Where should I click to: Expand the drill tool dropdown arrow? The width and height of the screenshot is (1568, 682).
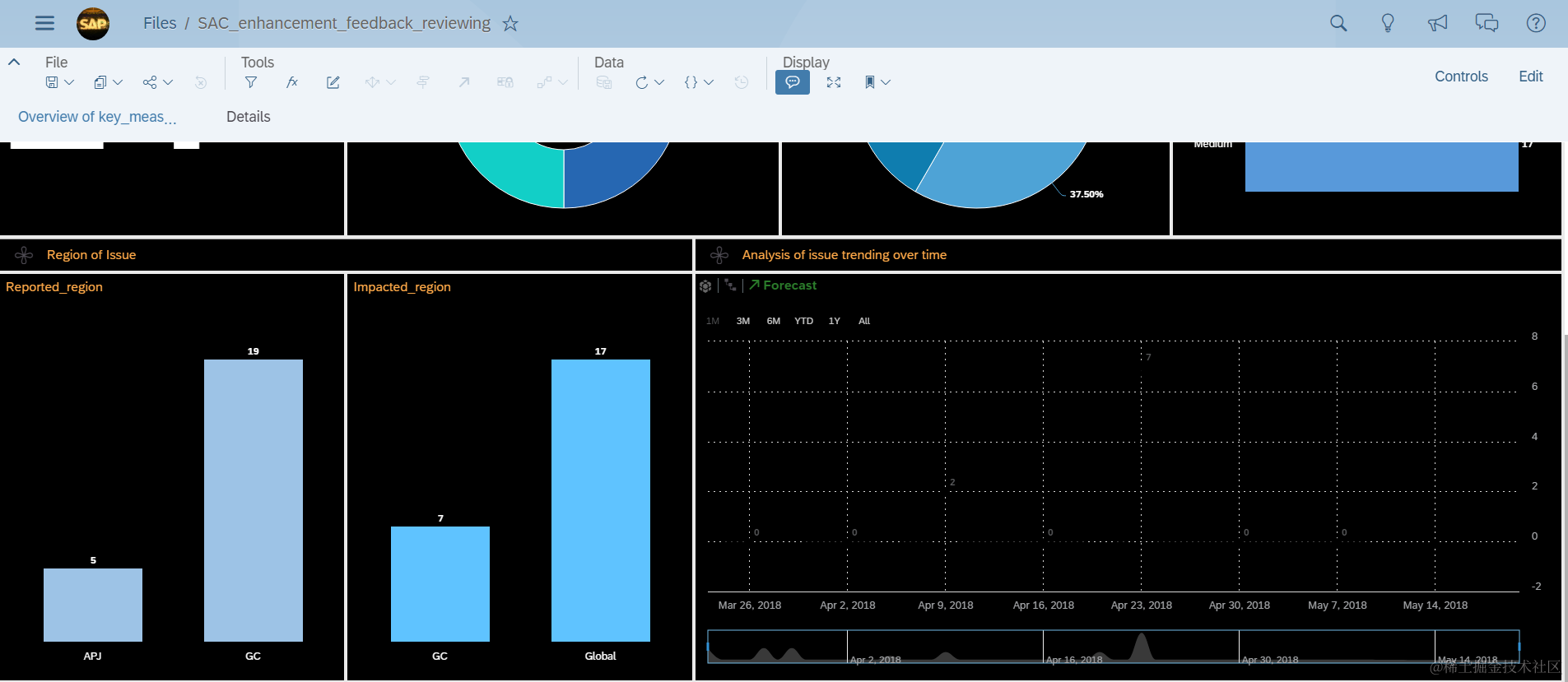(x=391, y=82)
